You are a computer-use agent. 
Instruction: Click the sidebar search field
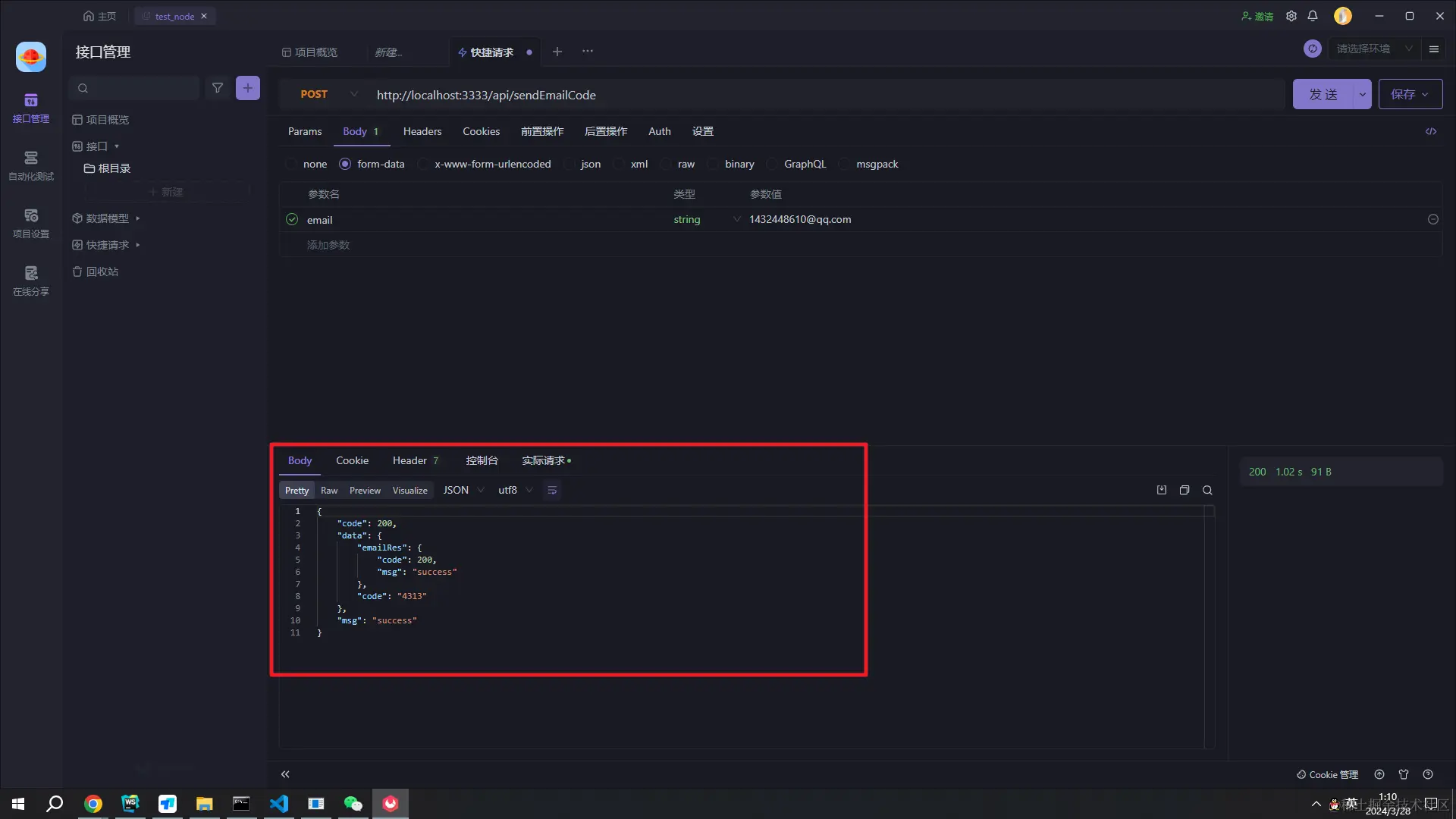134,88
